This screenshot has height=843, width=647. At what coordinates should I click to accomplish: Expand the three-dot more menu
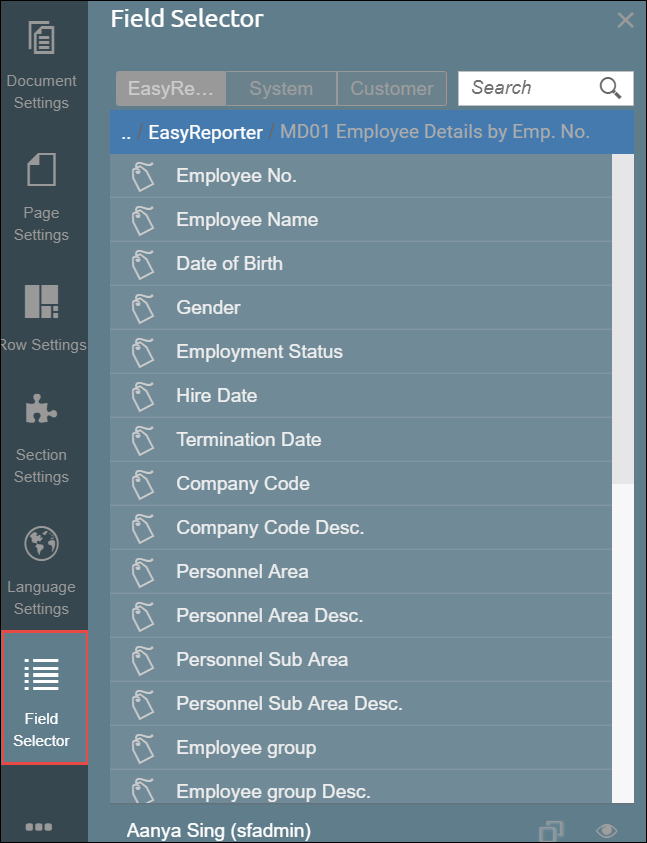point(39,827)
